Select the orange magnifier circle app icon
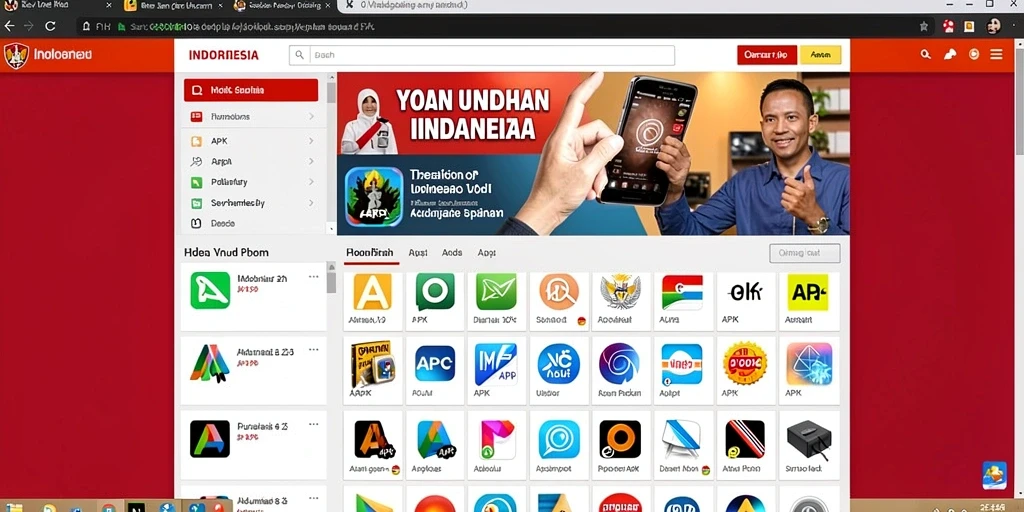Viewport: 1024px width, 512px height. (x=559, y=291)
